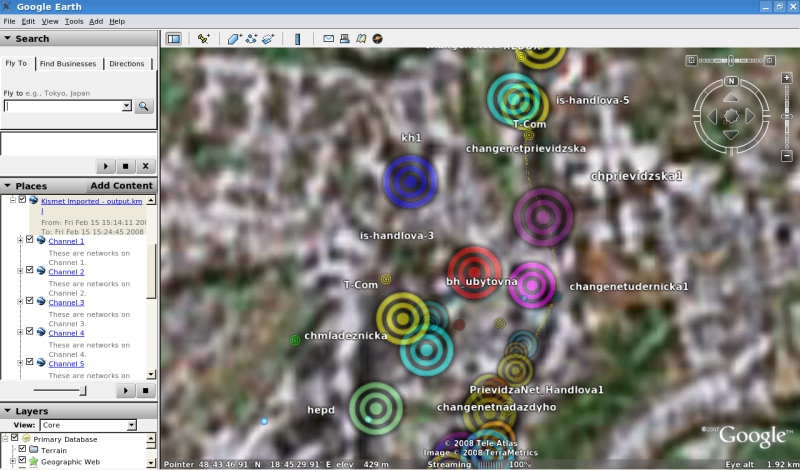Email the view using envelope icon
The width and height of the screenshot is (800, 470).
click(x=329, y=39)
